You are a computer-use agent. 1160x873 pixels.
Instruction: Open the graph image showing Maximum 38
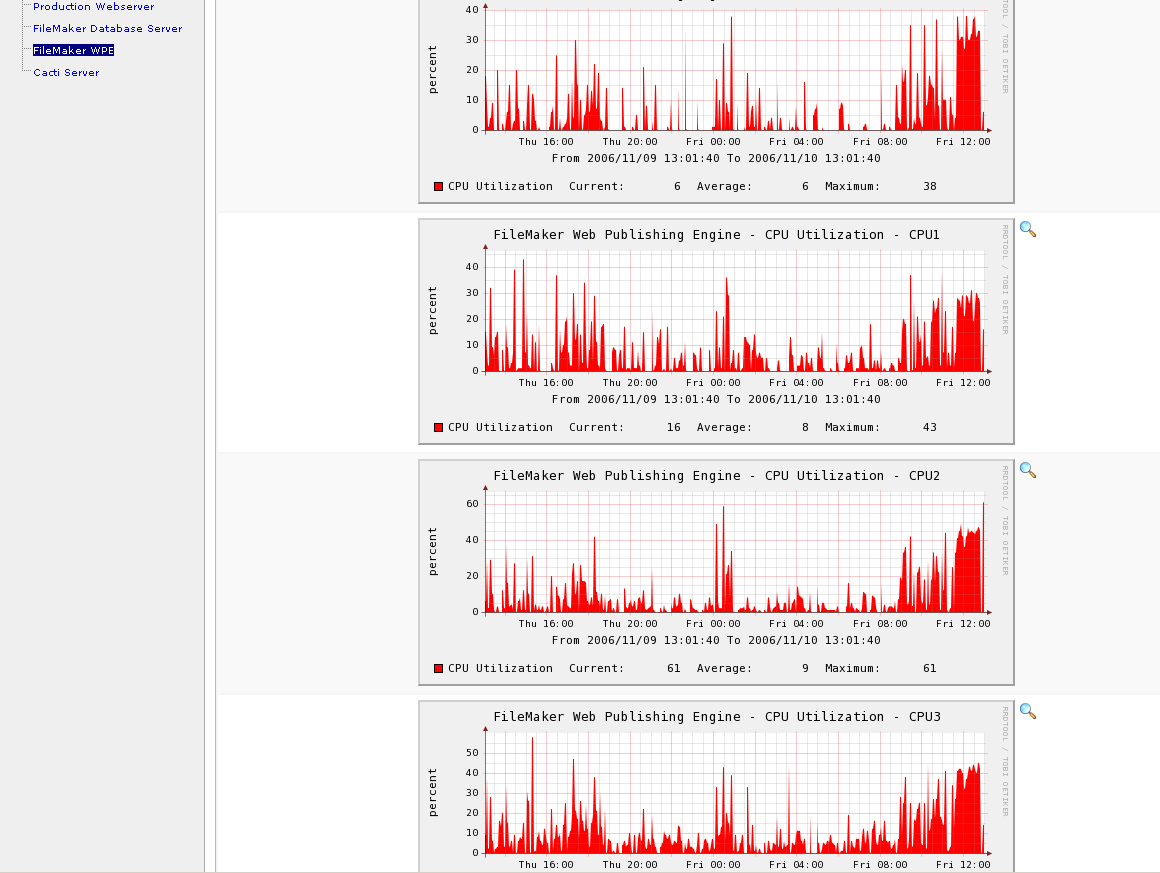[716, 101]
